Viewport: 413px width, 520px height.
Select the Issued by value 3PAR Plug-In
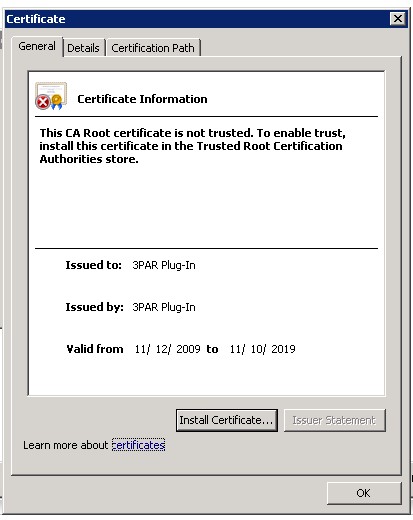point(164,307)
